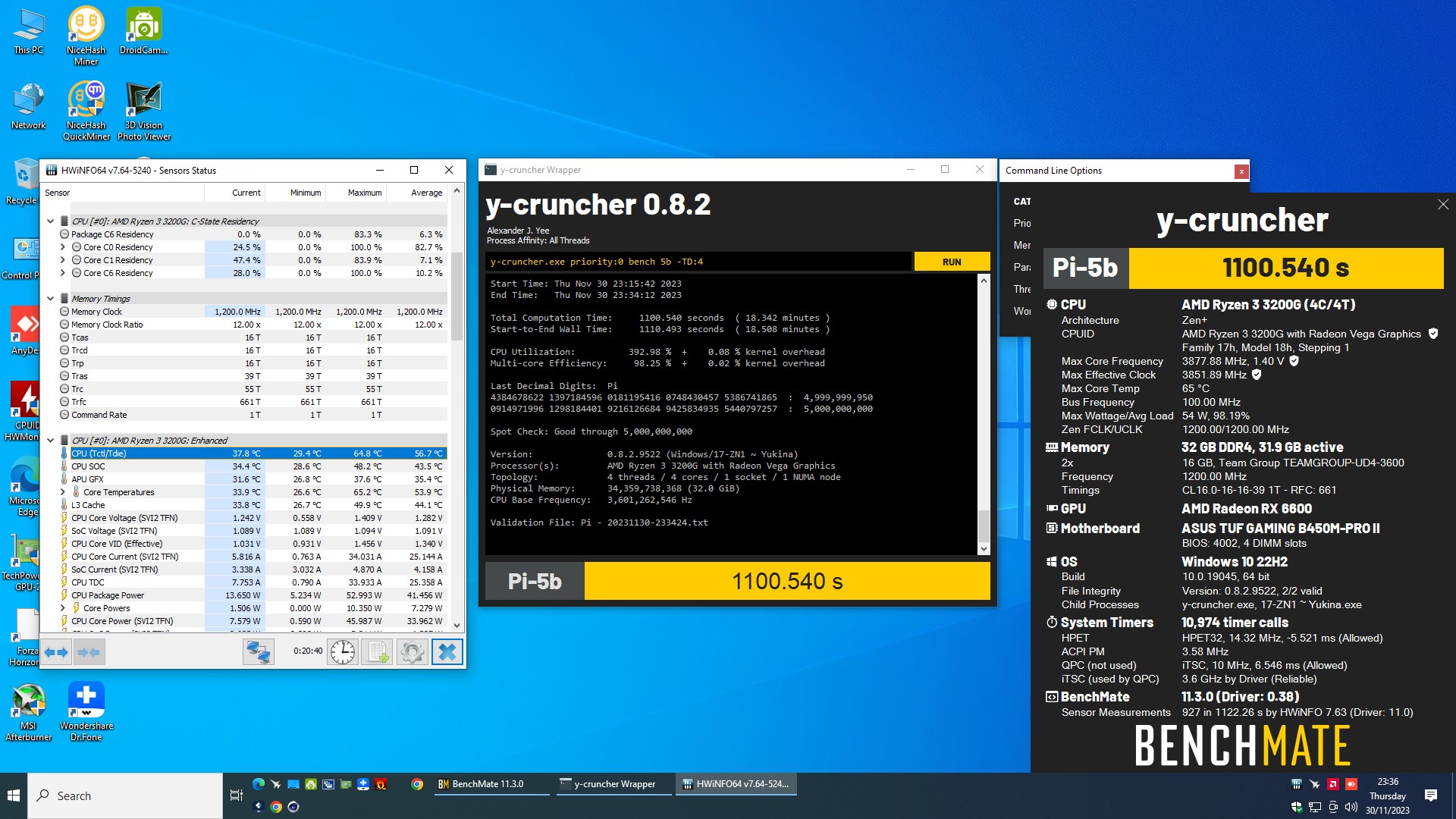Image resolution: width=1456 pixels, height=819 pixels.
Task: Expand the Core Powers row
Action: 63,608
